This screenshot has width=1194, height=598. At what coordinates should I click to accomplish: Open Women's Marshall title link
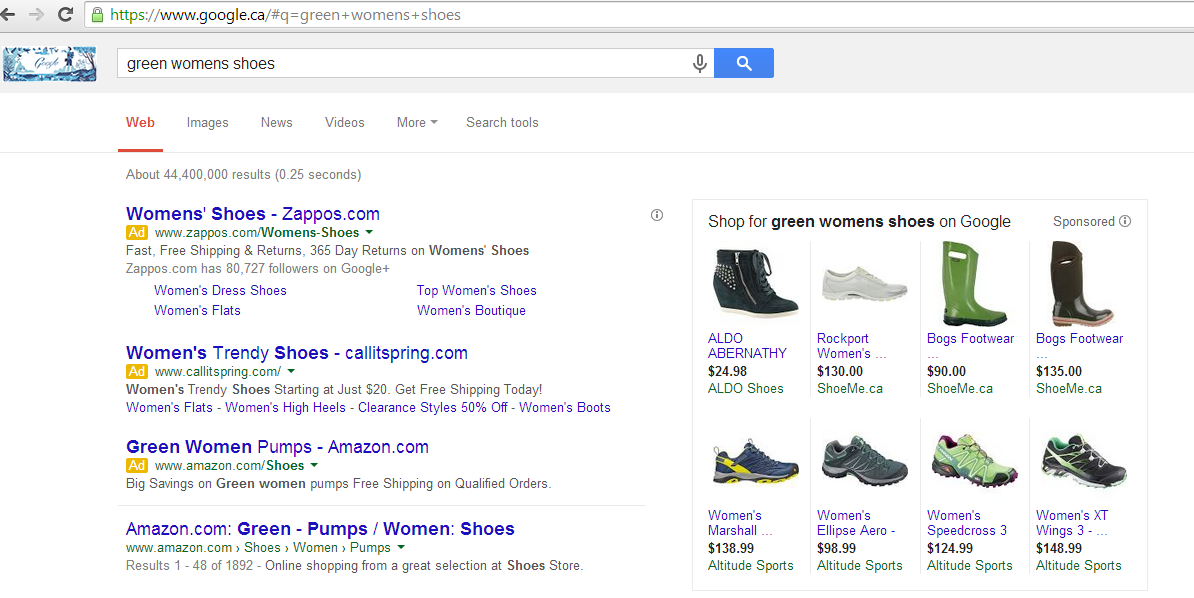[740, 523]
